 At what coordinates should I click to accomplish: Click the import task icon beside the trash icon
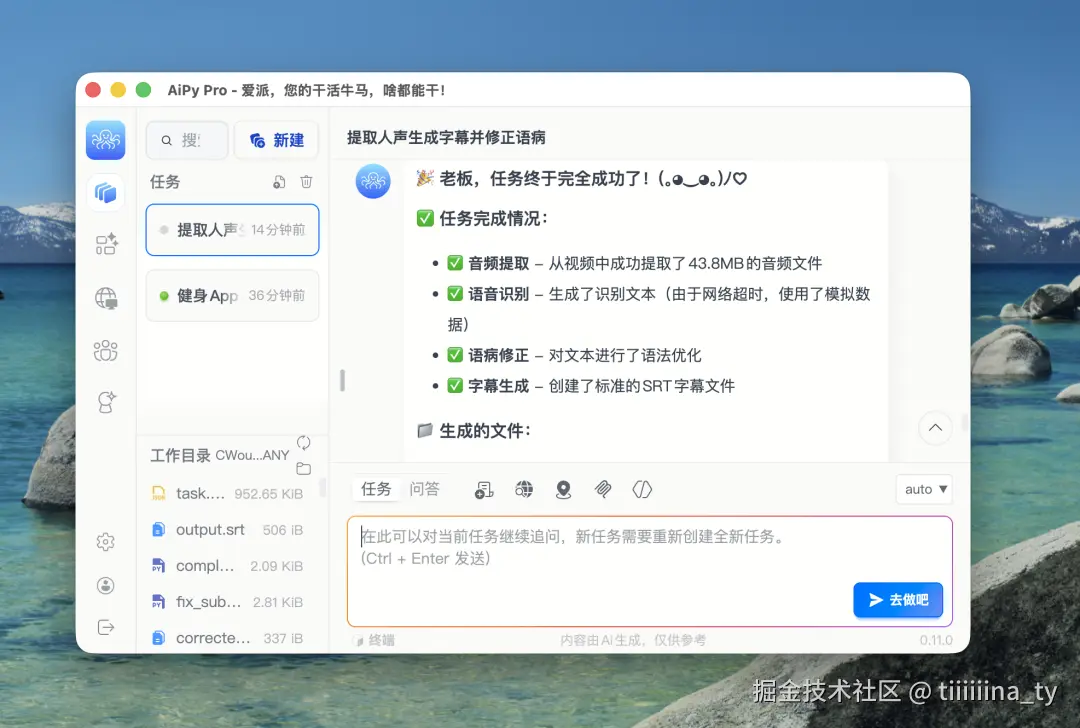281,181
